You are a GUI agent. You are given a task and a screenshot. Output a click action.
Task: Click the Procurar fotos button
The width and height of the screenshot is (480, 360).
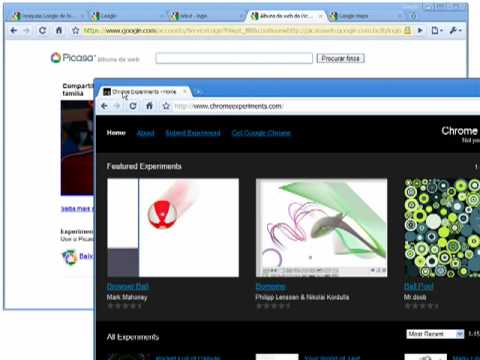click(x=340, y=58)
